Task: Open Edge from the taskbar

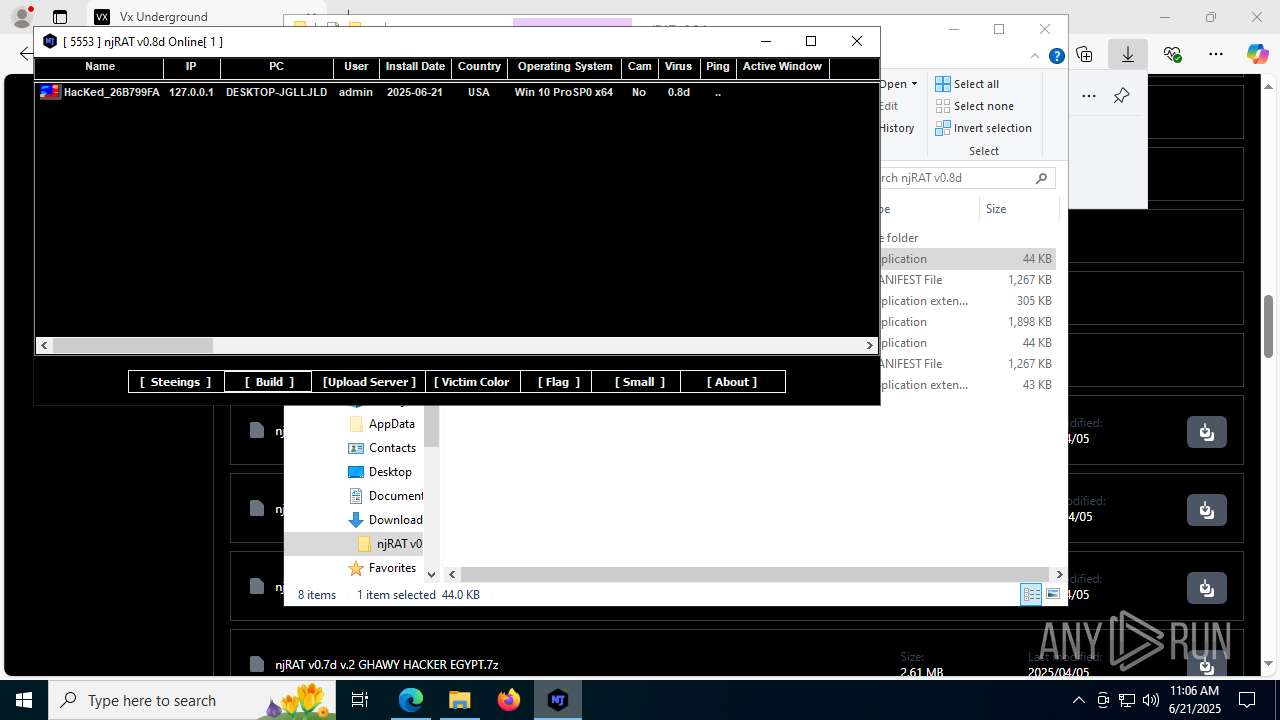Action: 411,700
